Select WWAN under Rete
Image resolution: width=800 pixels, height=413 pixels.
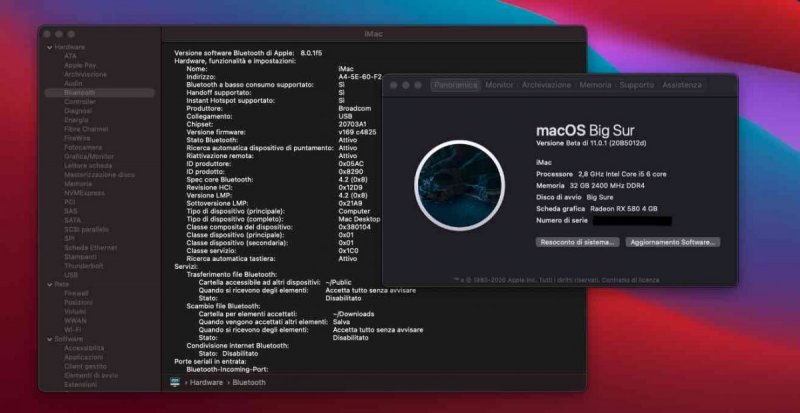(x=75, y=321)
